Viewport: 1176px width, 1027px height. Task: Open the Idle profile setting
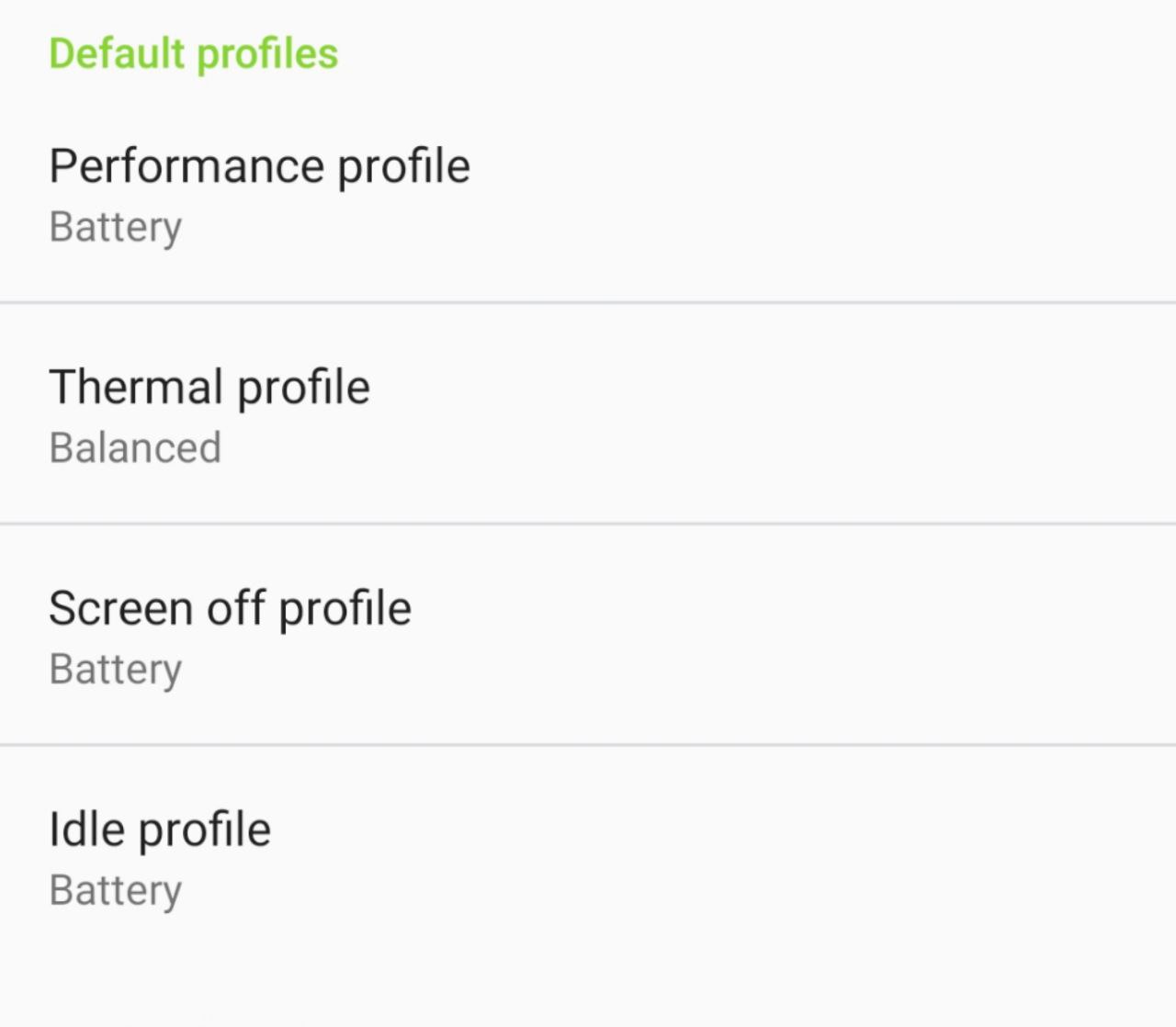point(588,856)
